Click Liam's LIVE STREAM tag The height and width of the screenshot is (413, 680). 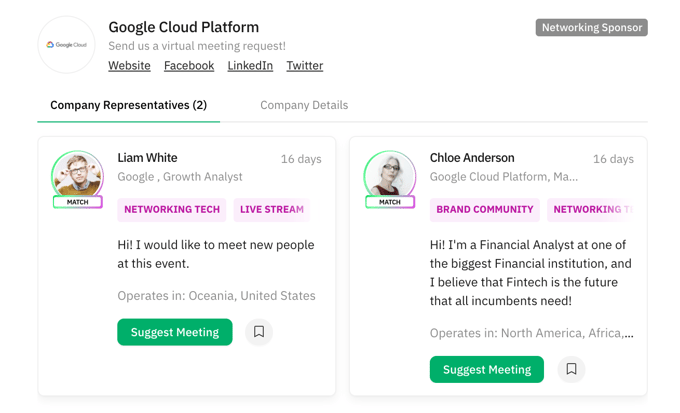tap(272, 210)
